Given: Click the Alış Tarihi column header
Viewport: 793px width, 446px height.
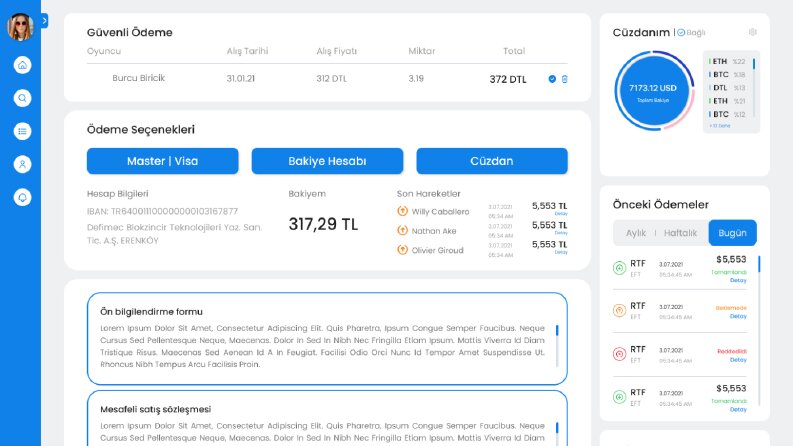Looking at the screenshot, I should coord(247,51).
